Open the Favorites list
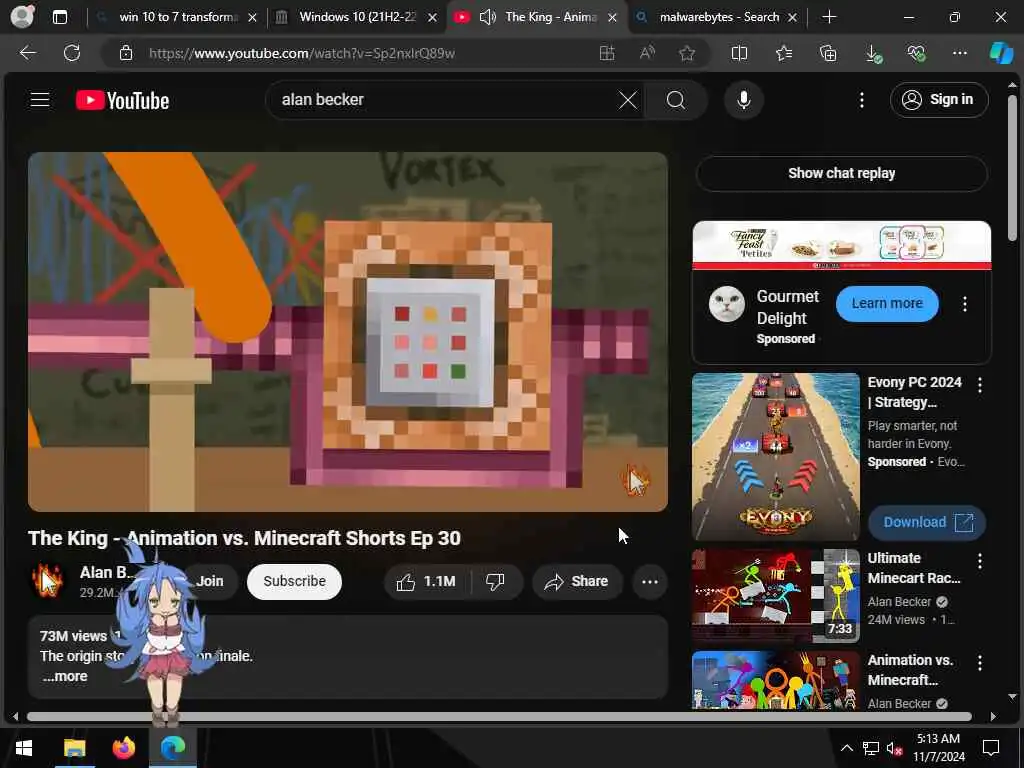1024x768 pixels. pyautogui.click(x=784, y=54)
